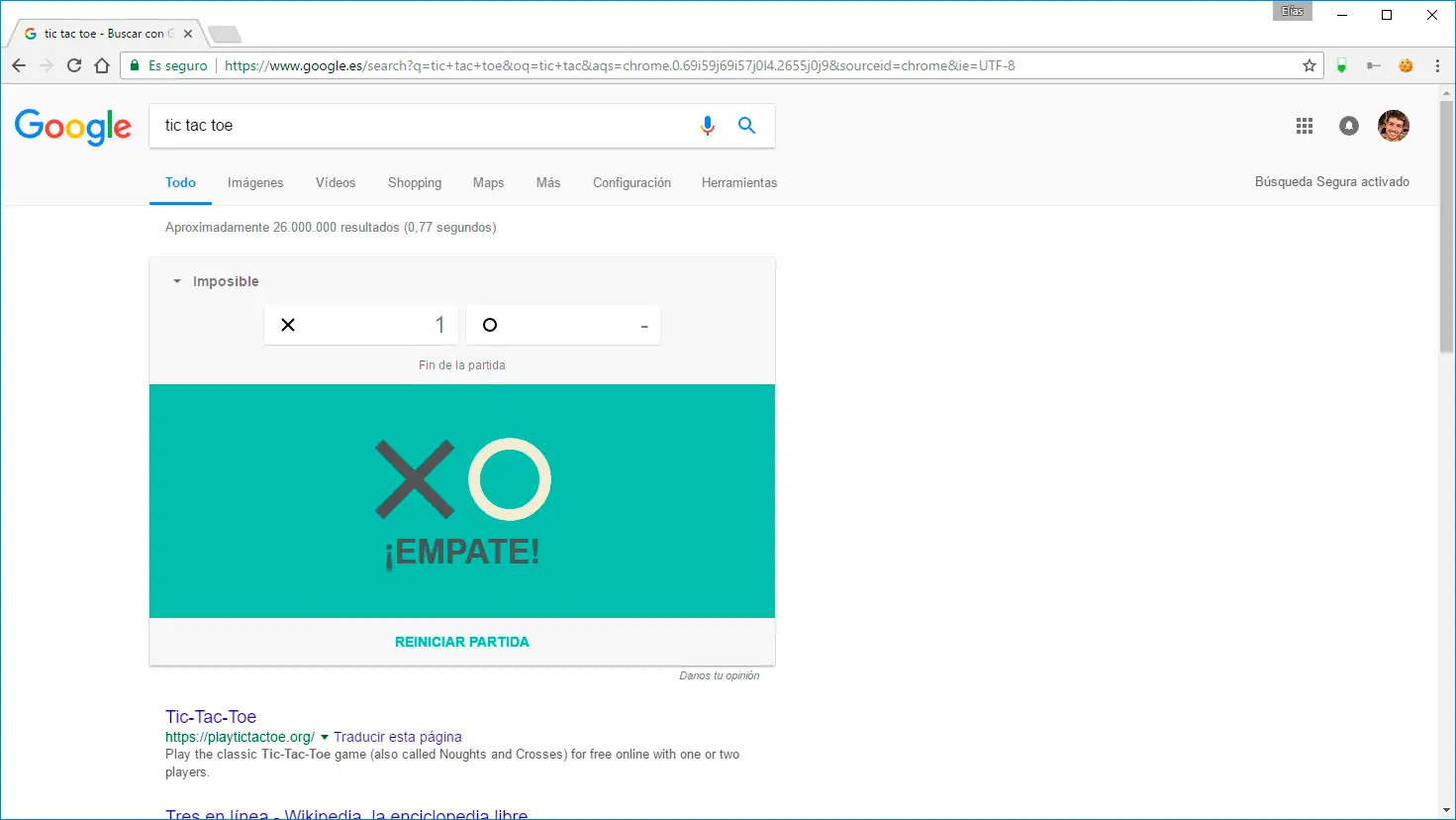The height and width of the screenshot is (820, 1456).
Task: Close the tic tac toe browser tab
Action: 188,34
